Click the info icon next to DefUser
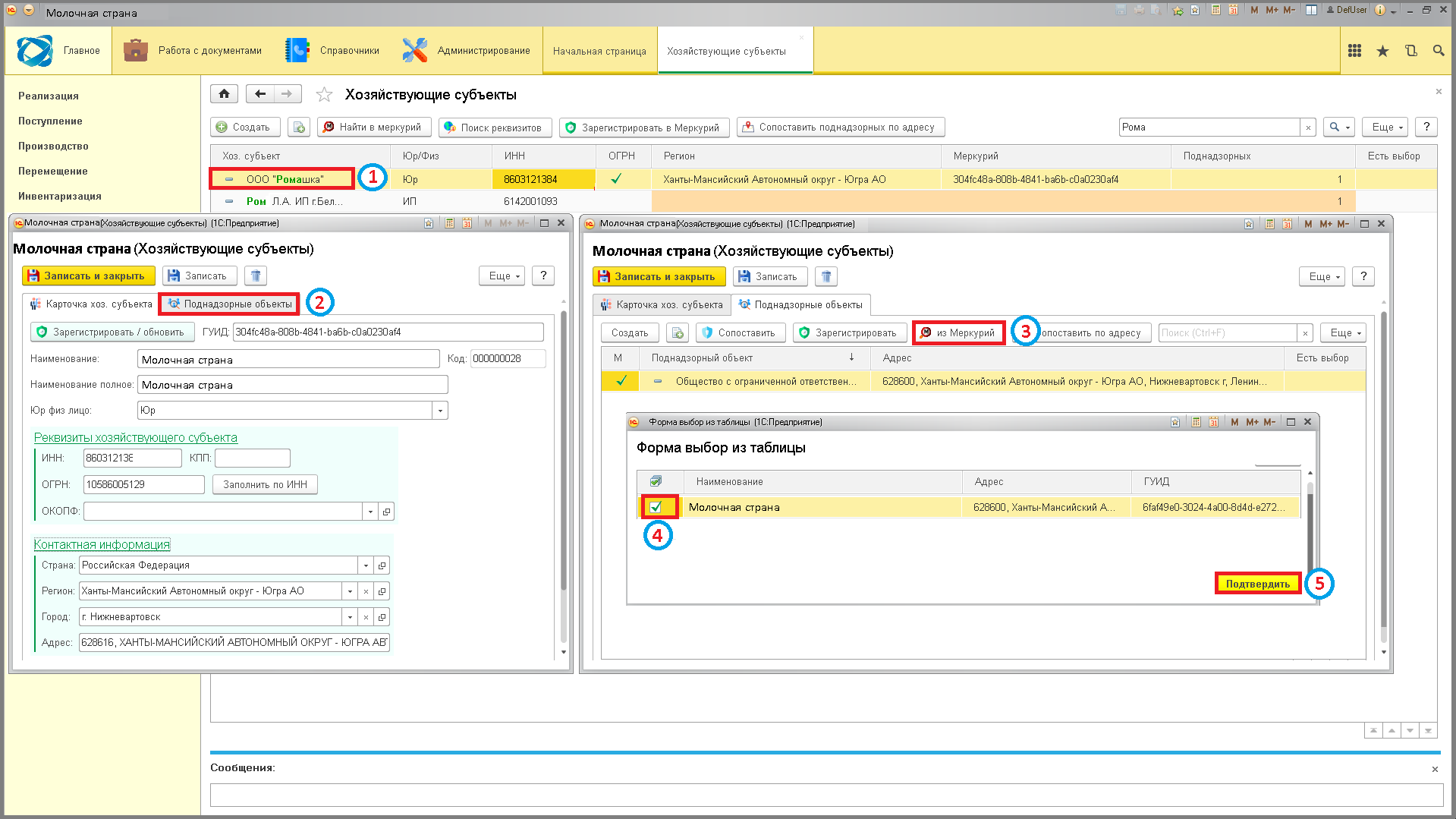Image resolution: width=1456 pixels, height=819 pixels. tap(1380, 10)
